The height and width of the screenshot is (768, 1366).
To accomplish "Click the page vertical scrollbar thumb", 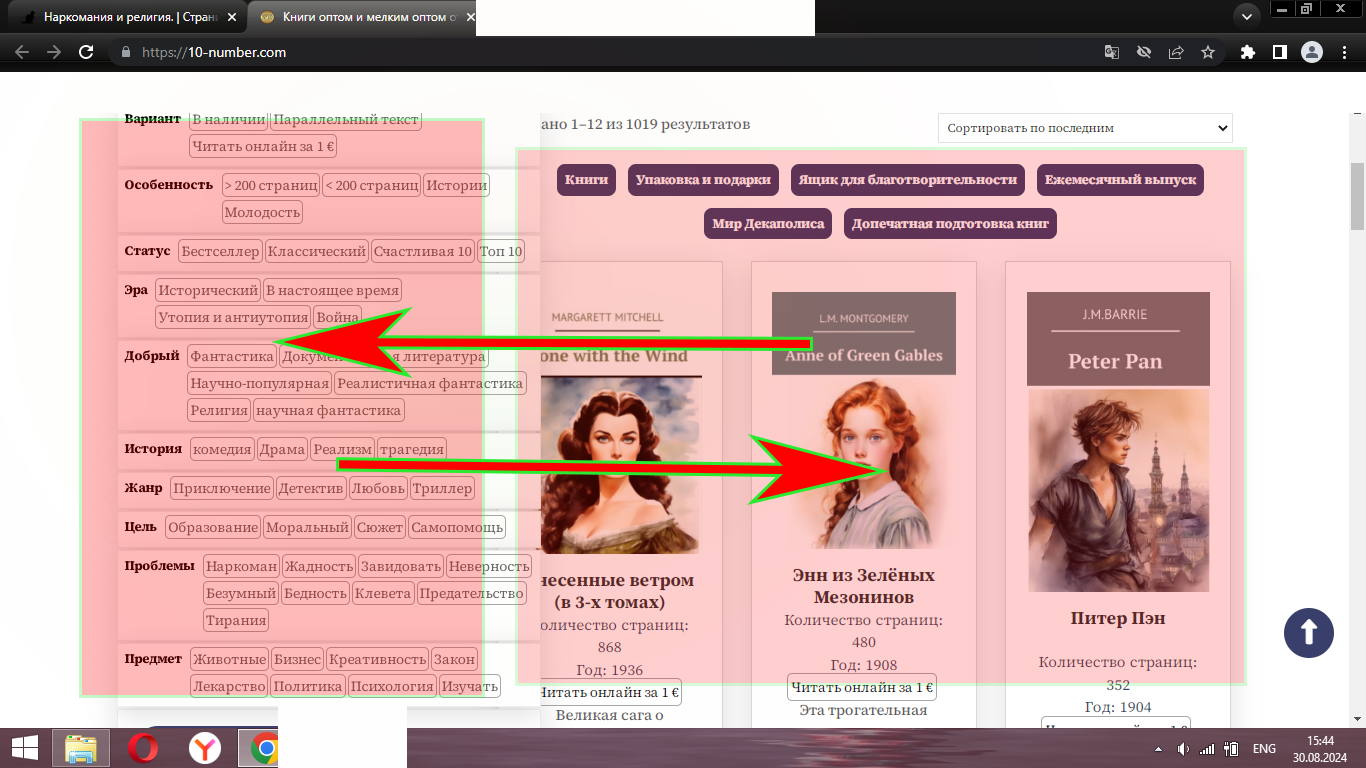I will [1357, 195].
